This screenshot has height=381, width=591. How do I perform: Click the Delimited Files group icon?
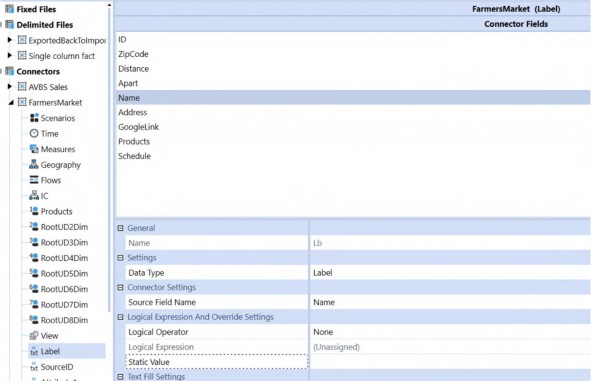point(9,24)
